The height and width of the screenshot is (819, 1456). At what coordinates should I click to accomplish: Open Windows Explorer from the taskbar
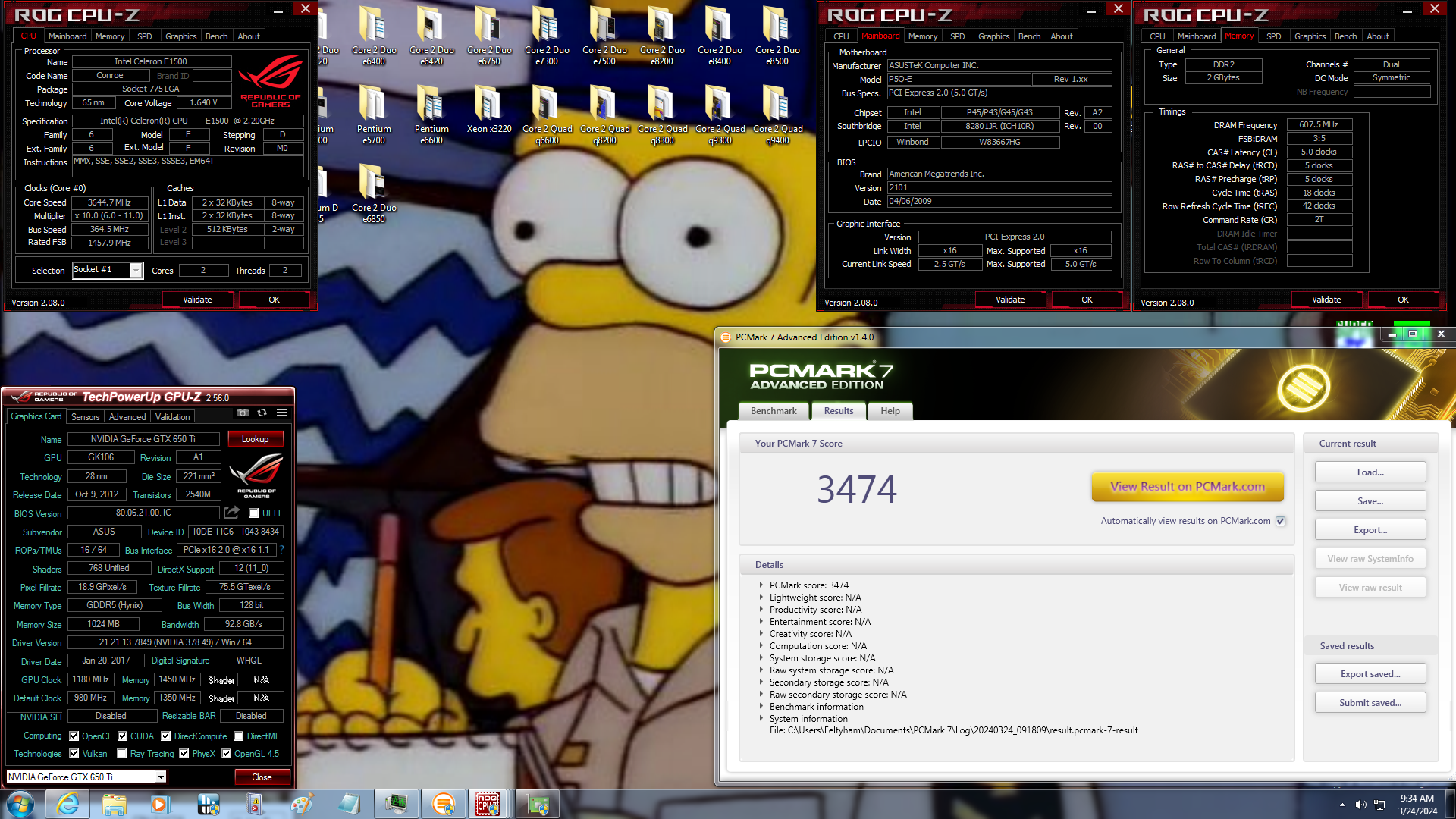pos(114,804)
